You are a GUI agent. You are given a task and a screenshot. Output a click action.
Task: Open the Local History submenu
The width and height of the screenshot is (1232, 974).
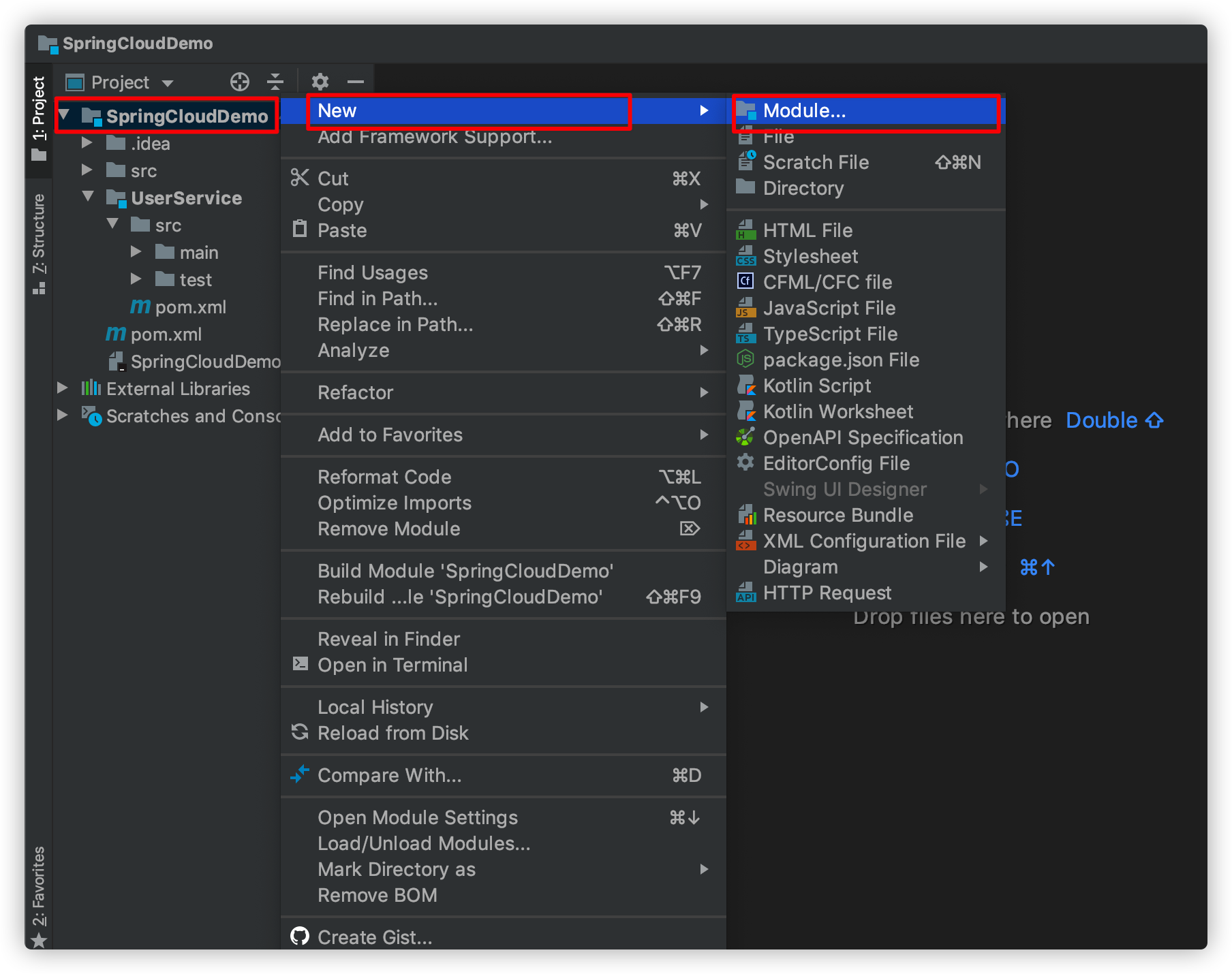coord(504,707)
